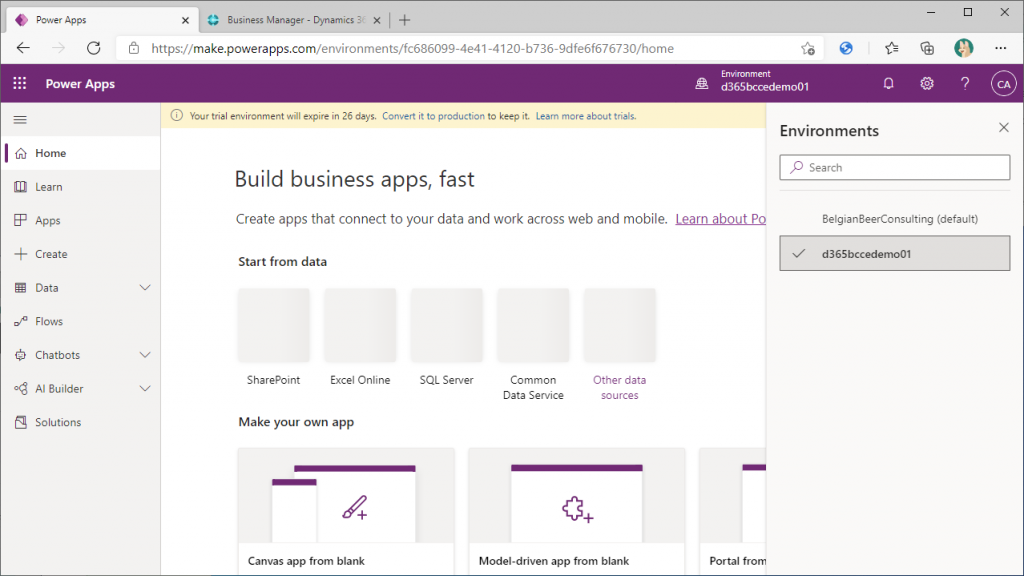Image resolution: width=1024 pixels, height=576 pixels.
Task: Open the browser Favorites list
Action: (891, 48)
